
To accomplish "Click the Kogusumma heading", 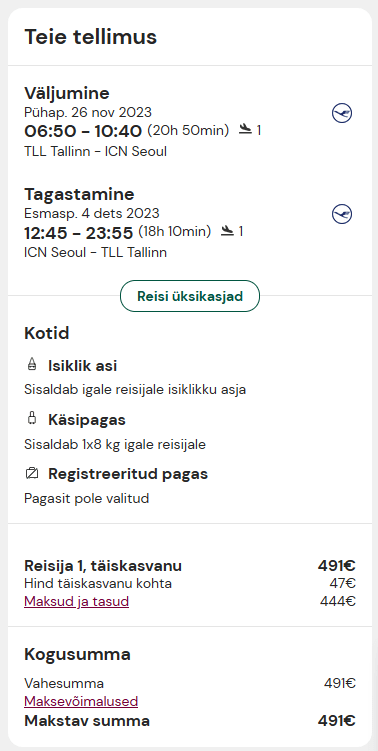I will (77, 654).
